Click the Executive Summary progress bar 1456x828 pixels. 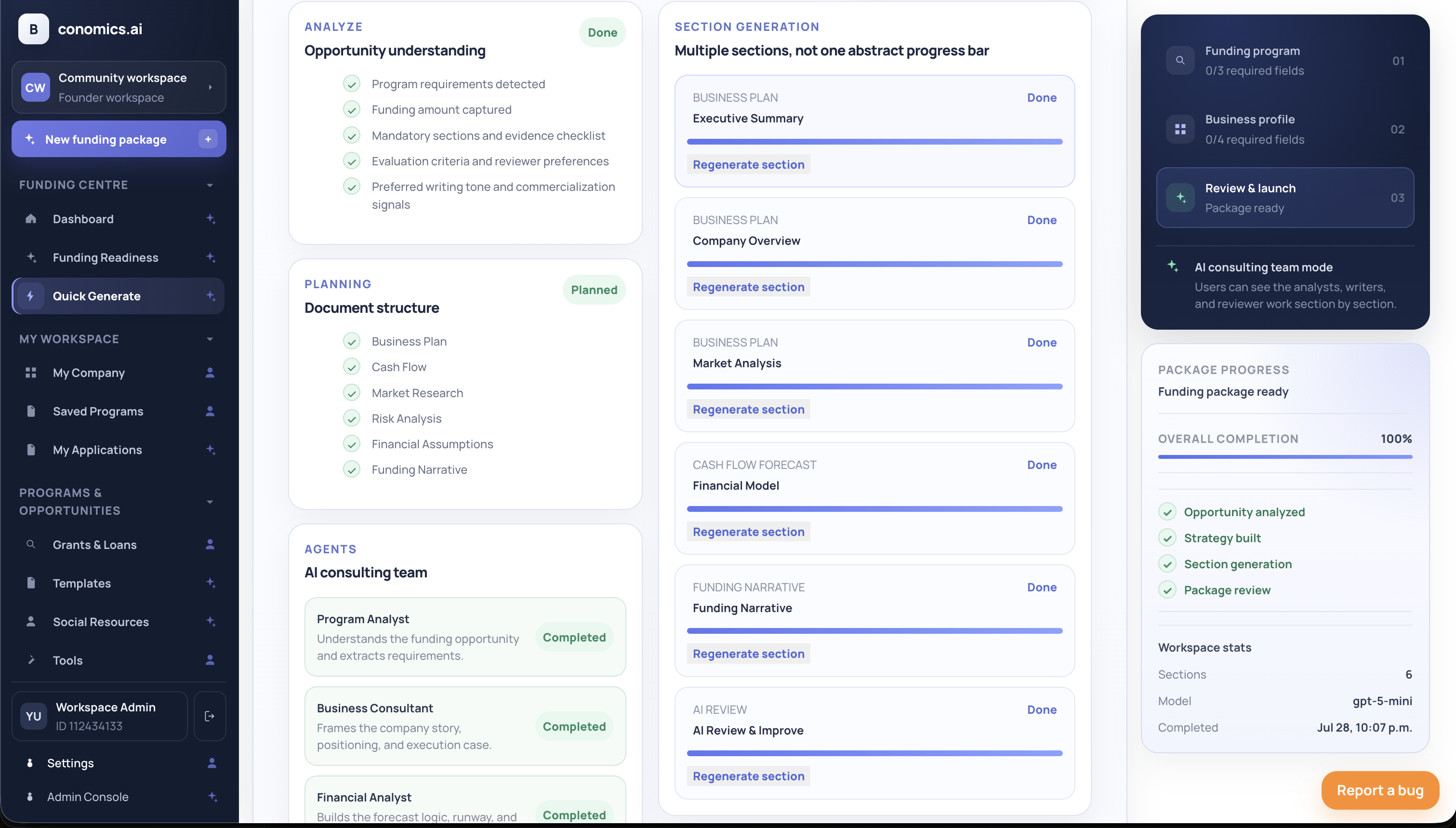point(874,142)
